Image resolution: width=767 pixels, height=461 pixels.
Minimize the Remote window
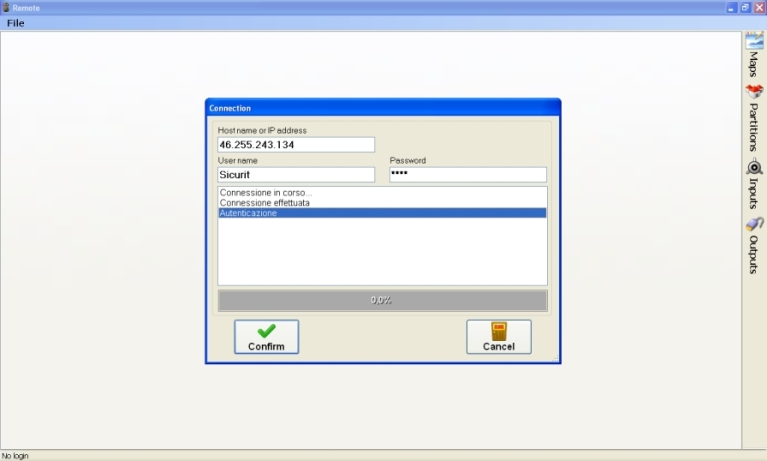731,7
